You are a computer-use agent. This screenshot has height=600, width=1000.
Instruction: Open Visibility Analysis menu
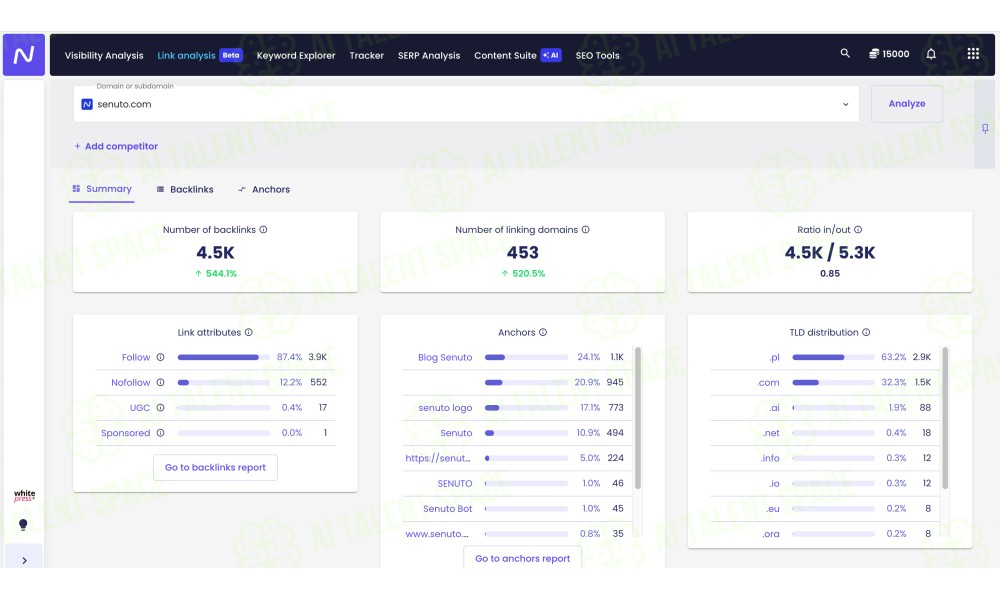[x=104, y=55]
